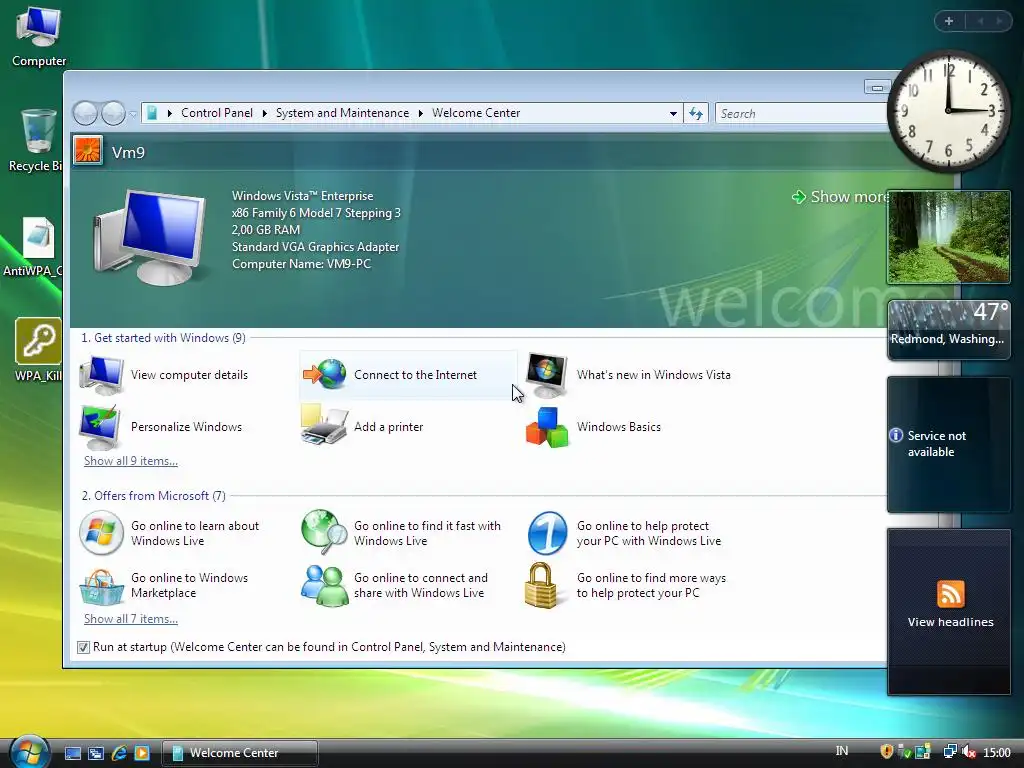The height and width of the screenshot is (768, 1024).
Task: Select the Recycle Bin desktop icon
Action: [x=36, y=140]
